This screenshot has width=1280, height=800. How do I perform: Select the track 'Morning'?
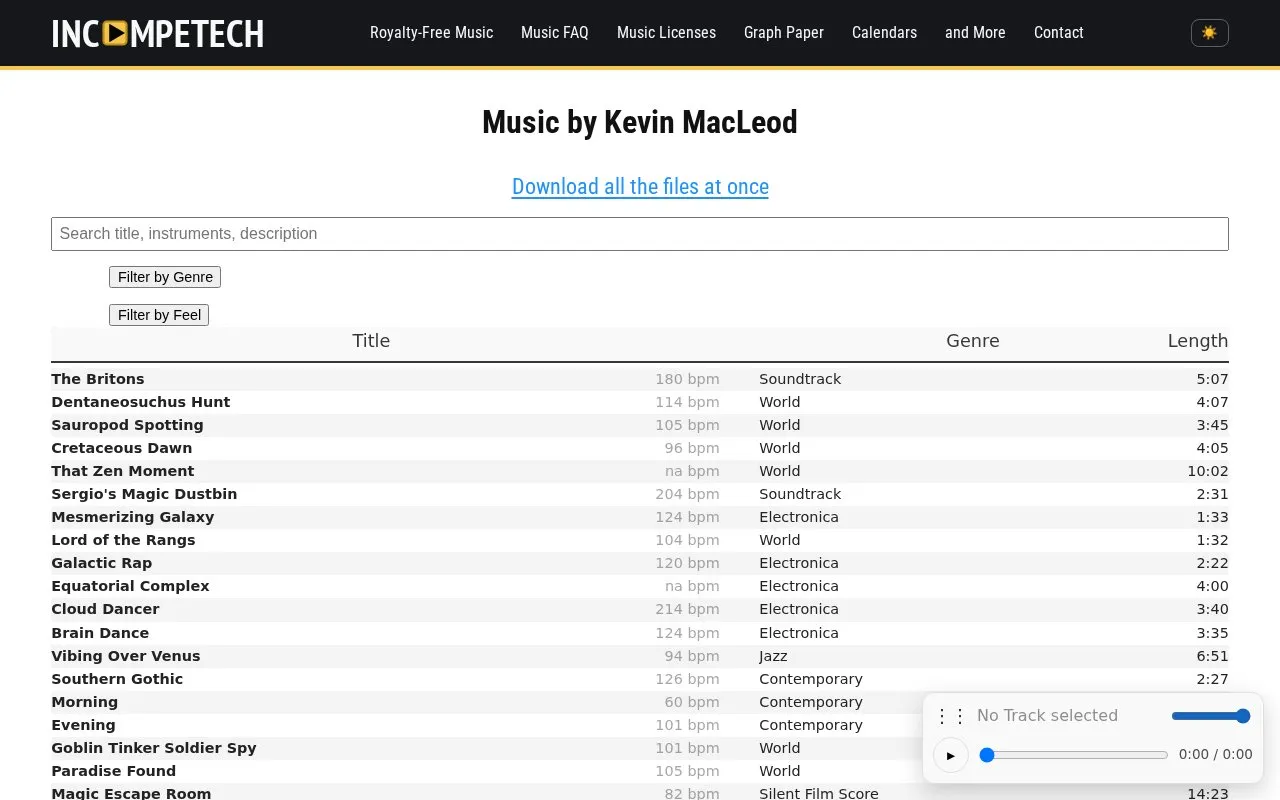[x=85, y=702]
